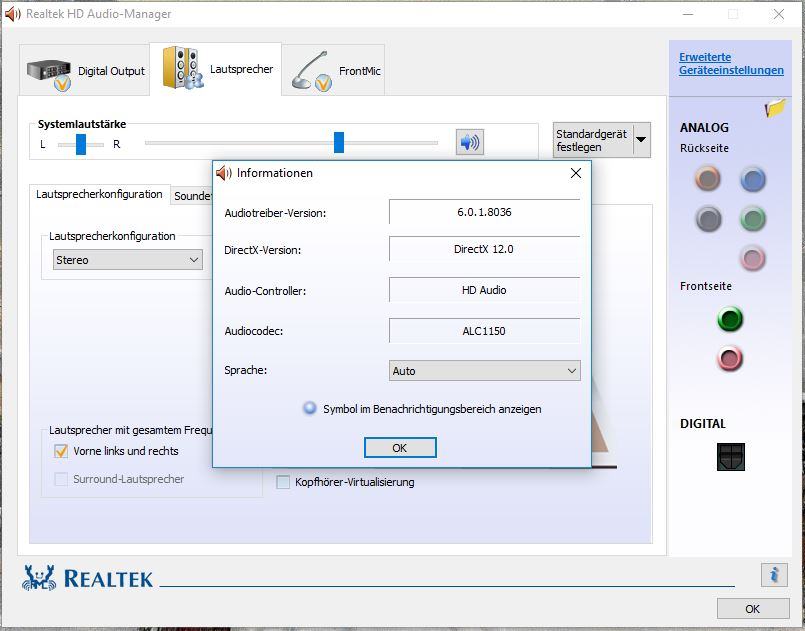Toggle the Surround-Lautsprecher checkbox
The height and width of the screenshot is (631, 805).
[x=61, y=479]
